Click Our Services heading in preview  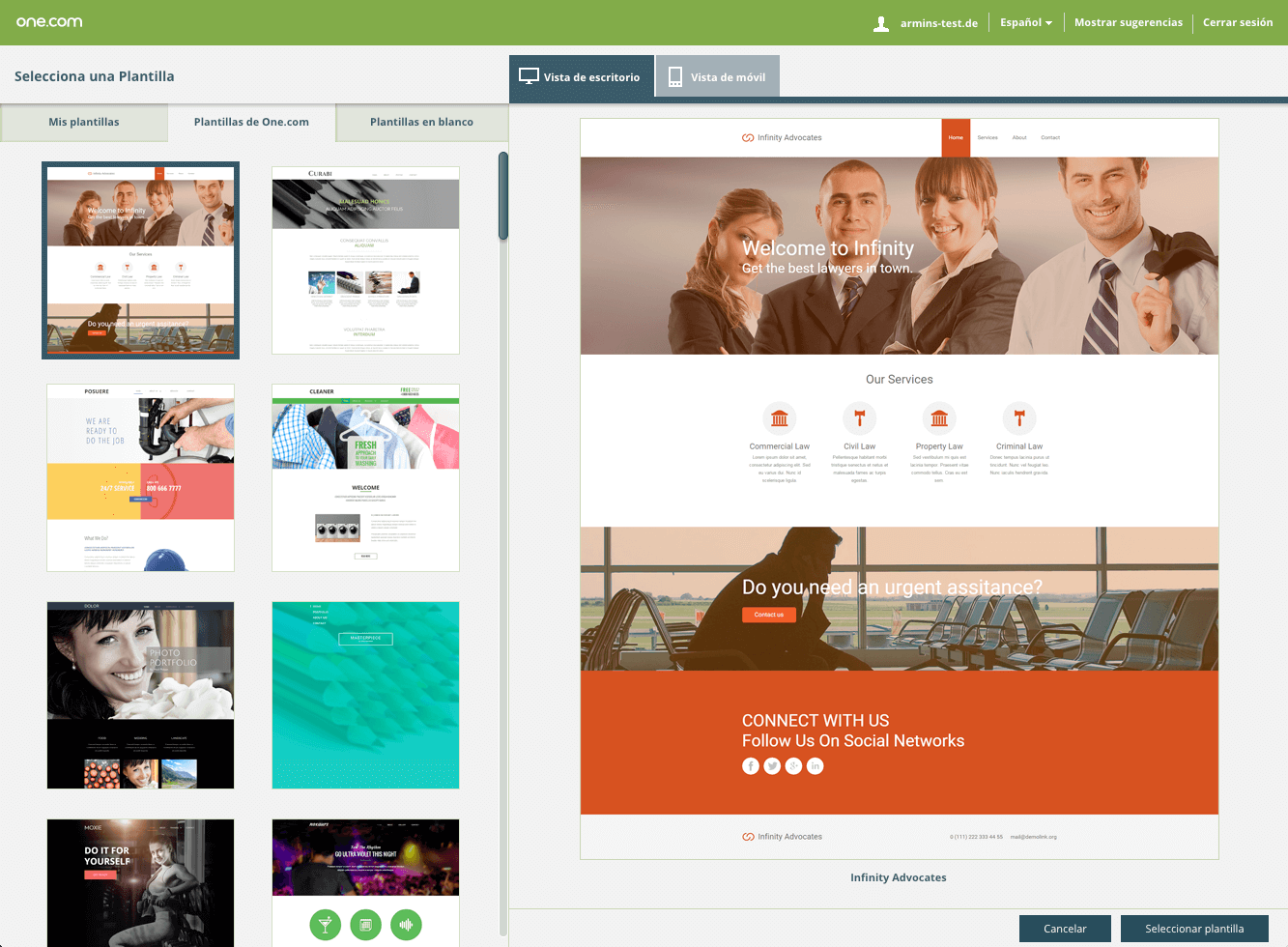point(900,380)
